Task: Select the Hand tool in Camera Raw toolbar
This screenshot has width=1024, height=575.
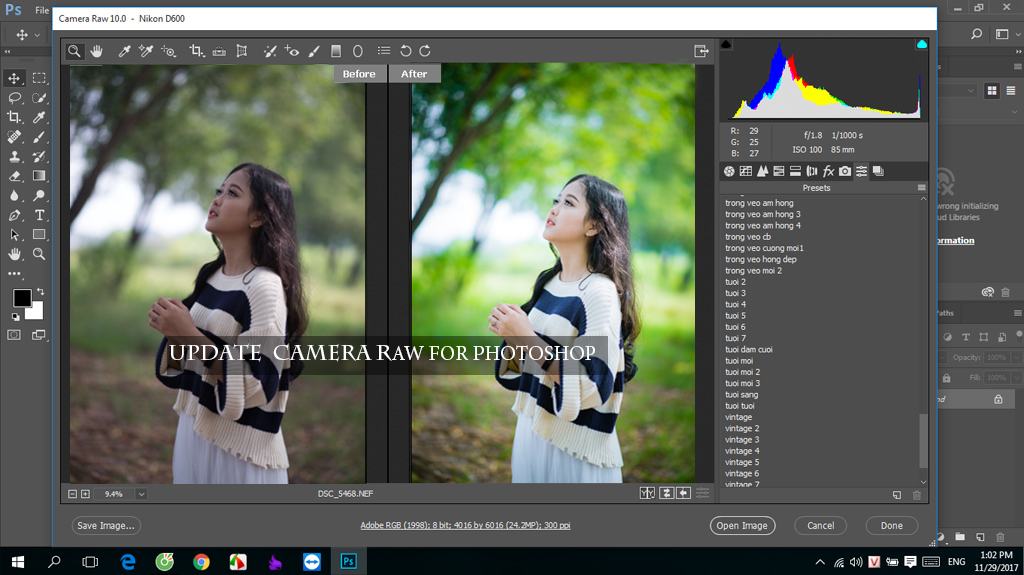Action: tap(97, 51)
